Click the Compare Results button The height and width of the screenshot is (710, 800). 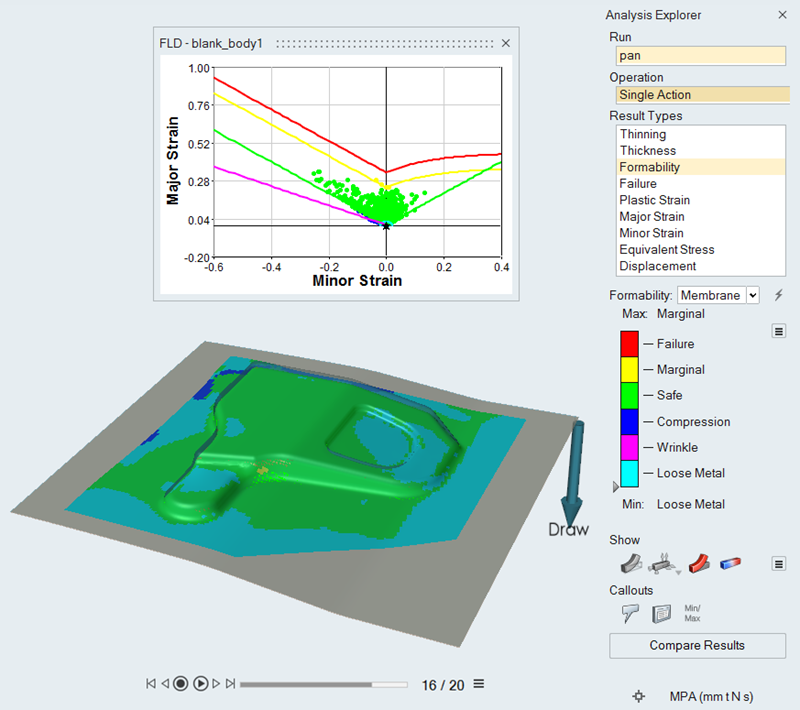tap(697, 645)
